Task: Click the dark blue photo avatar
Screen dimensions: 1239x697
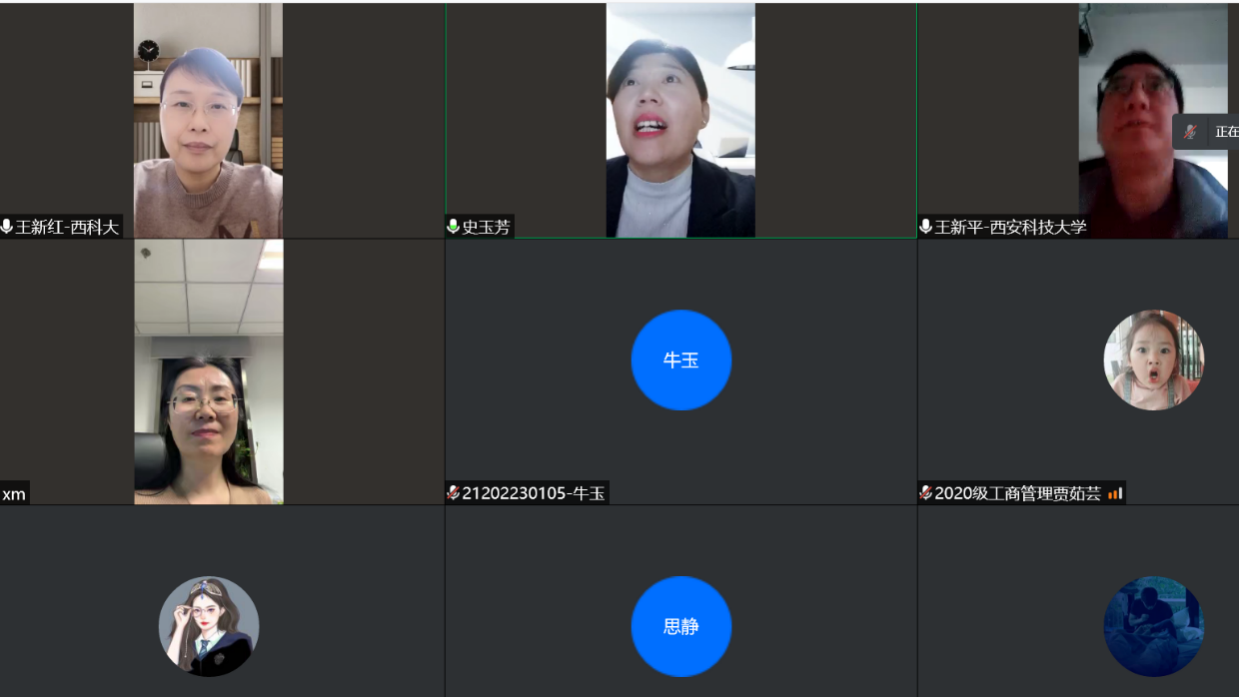Action: point(1153,627)
